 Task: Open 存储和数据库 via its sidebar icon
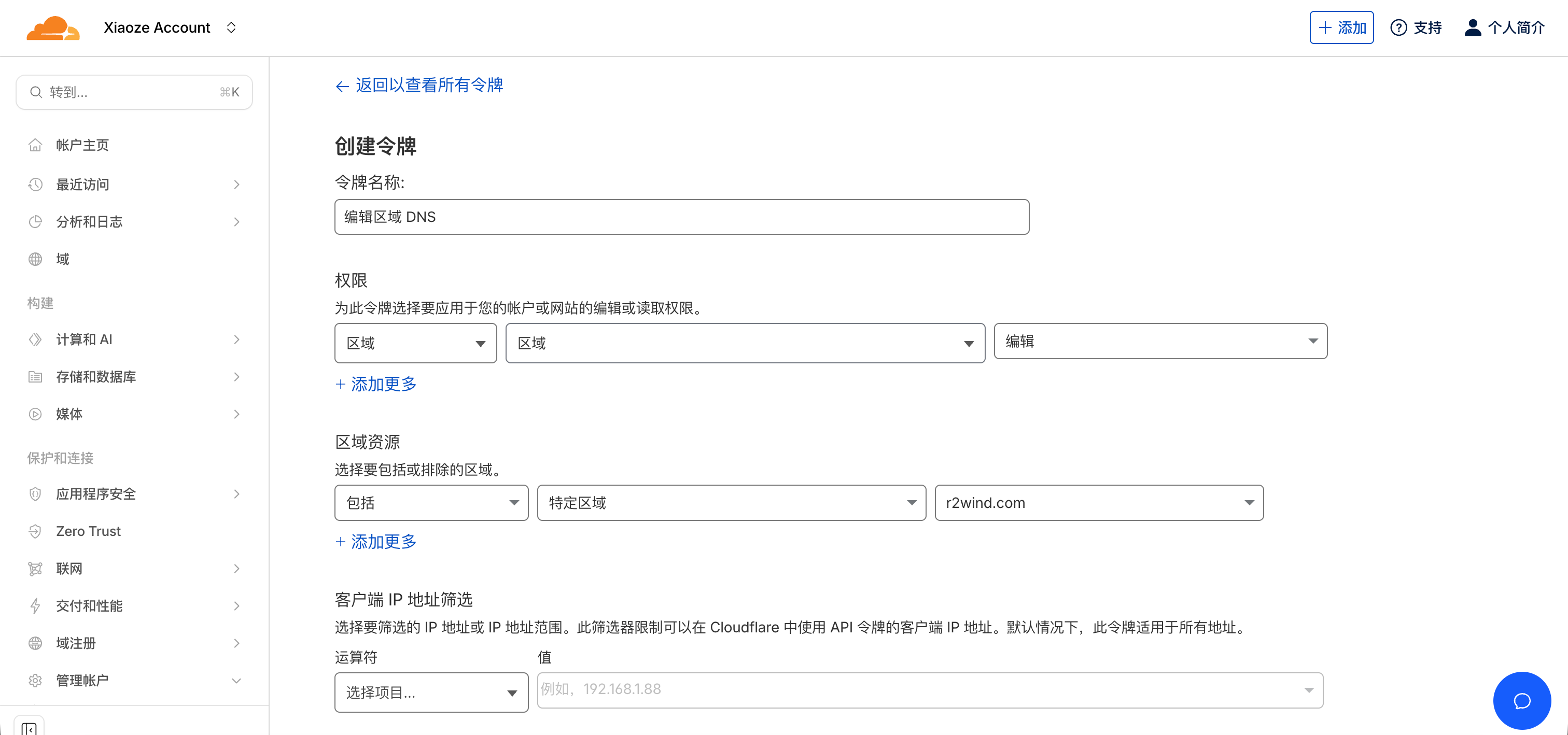coord(35,377)
